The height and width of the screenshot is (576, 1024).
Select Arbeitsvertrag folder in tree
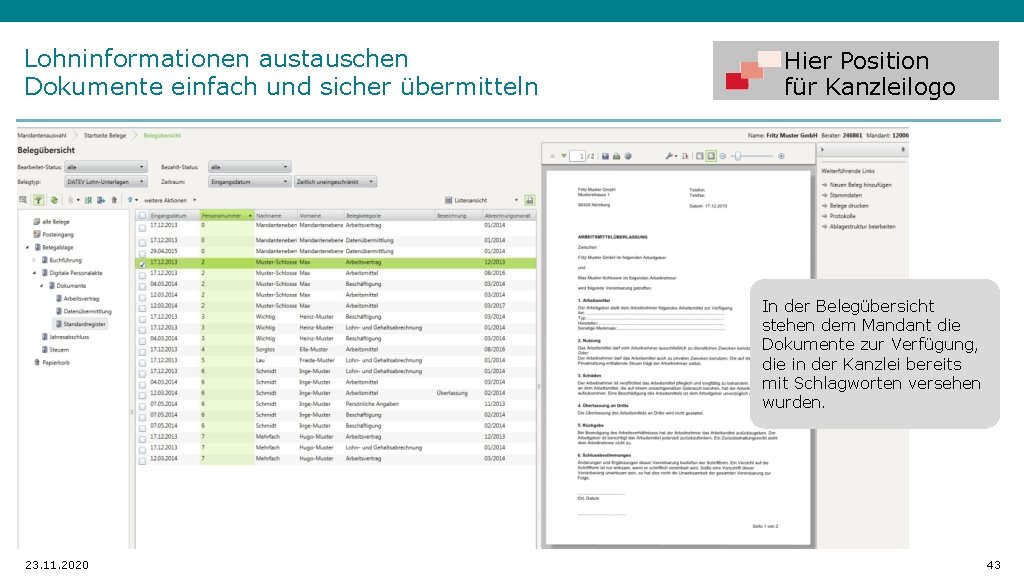point(77,298)
